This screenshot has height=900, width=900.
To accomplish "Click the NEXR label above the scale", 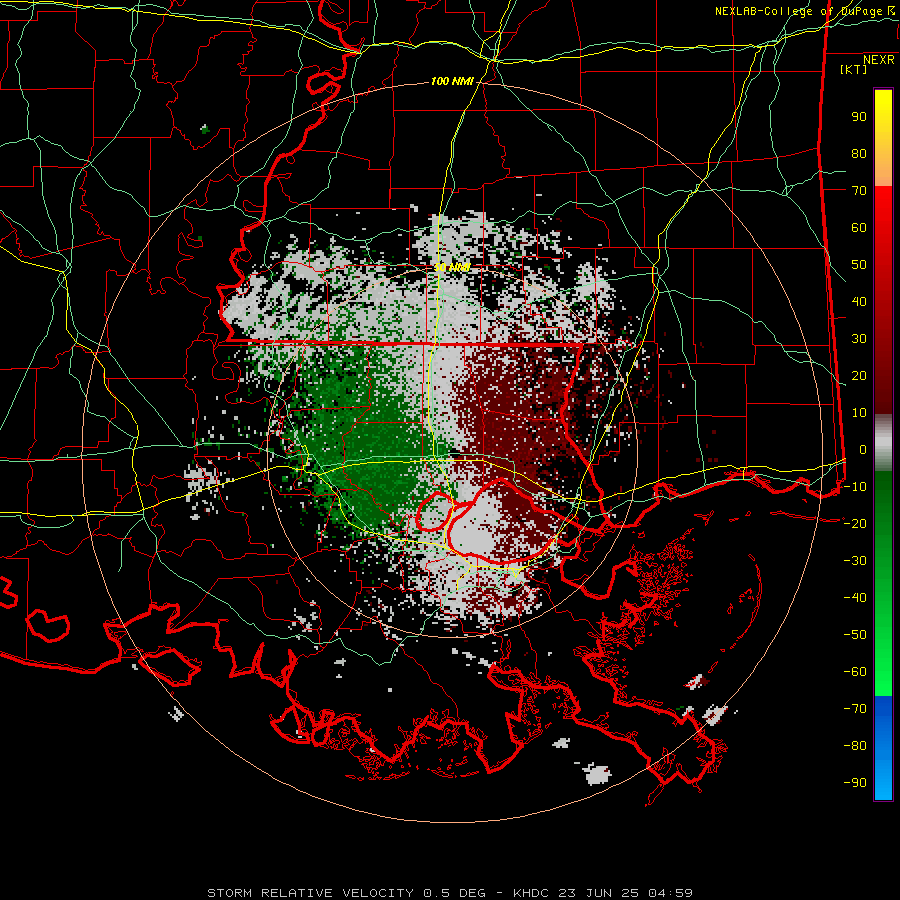I will tap(879, 60).
